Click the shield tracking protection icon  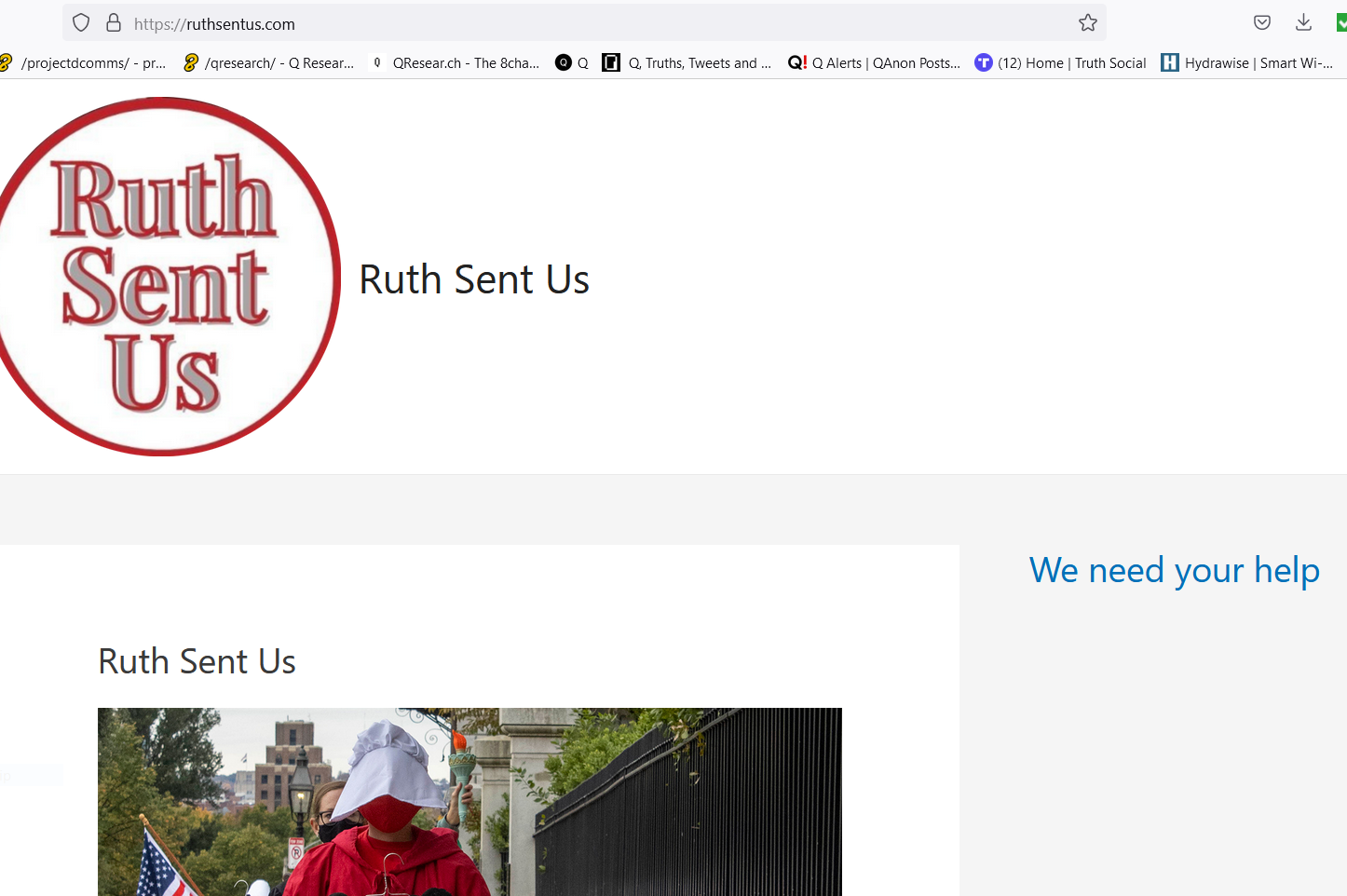point(81,23)
